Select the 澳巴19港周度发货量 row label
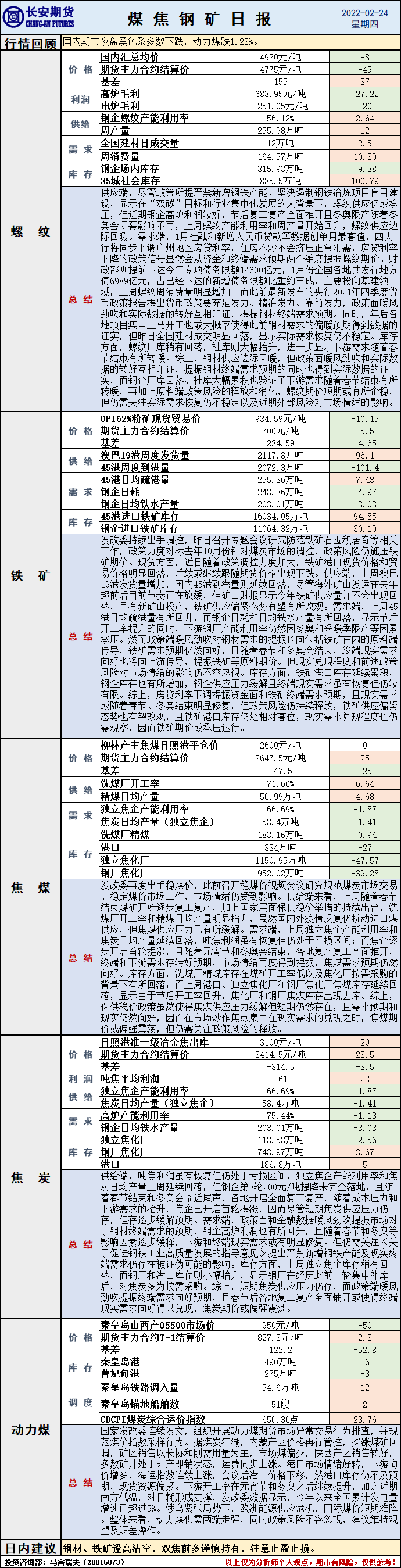This screenshot has height=1568, width=401. [x=145, y=455]
